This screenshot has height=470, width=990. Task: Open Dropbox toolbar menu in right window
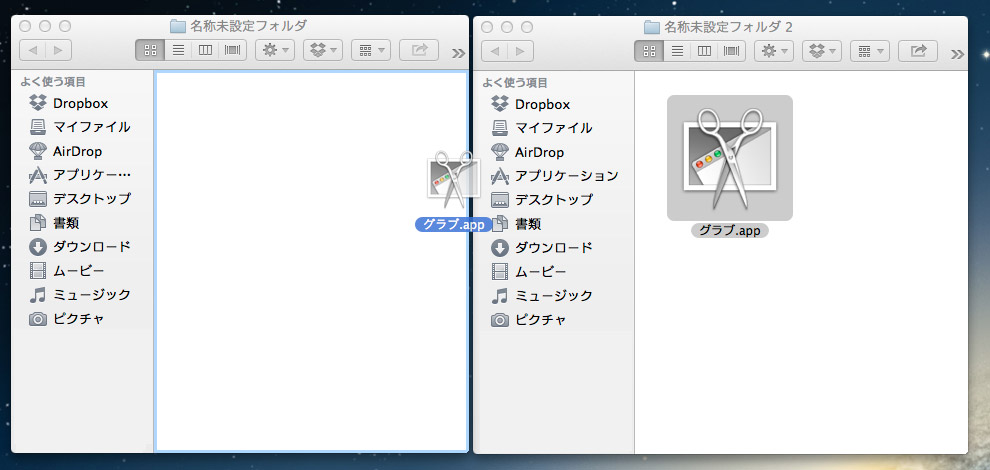point(821,51)
